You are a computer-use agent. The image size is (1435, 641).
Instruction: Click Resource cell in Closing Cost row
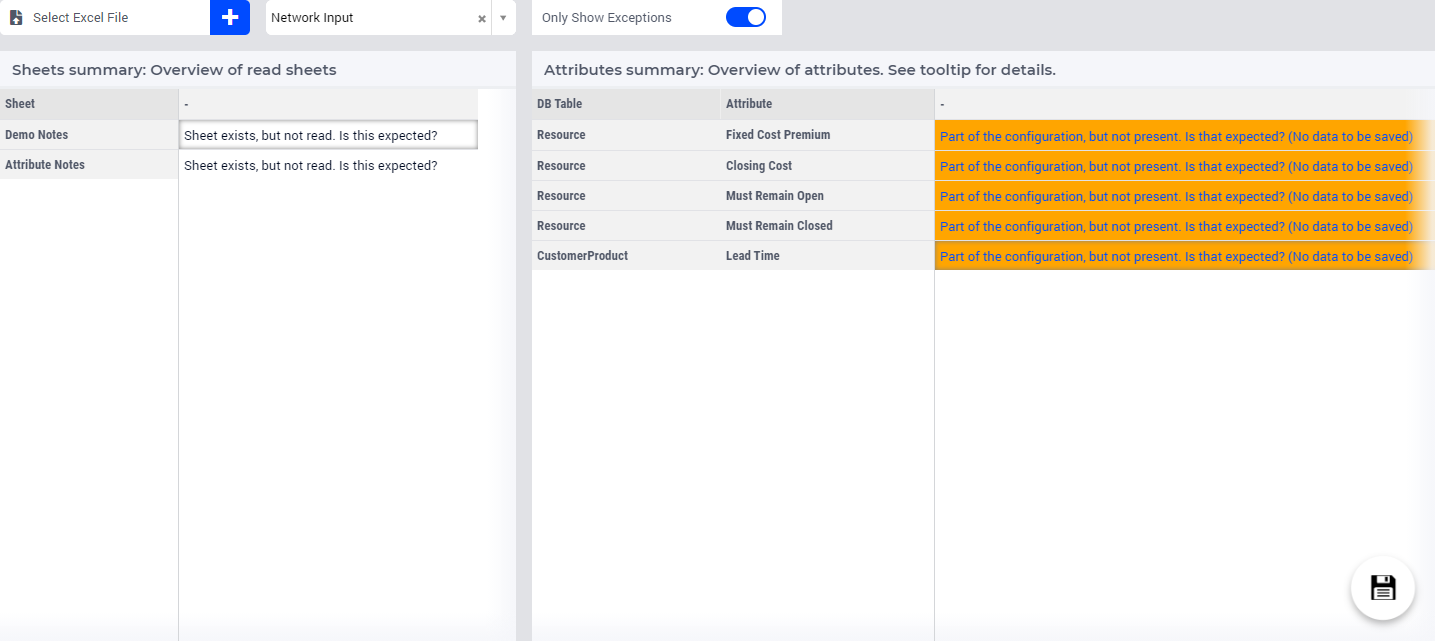coord(626,166)
